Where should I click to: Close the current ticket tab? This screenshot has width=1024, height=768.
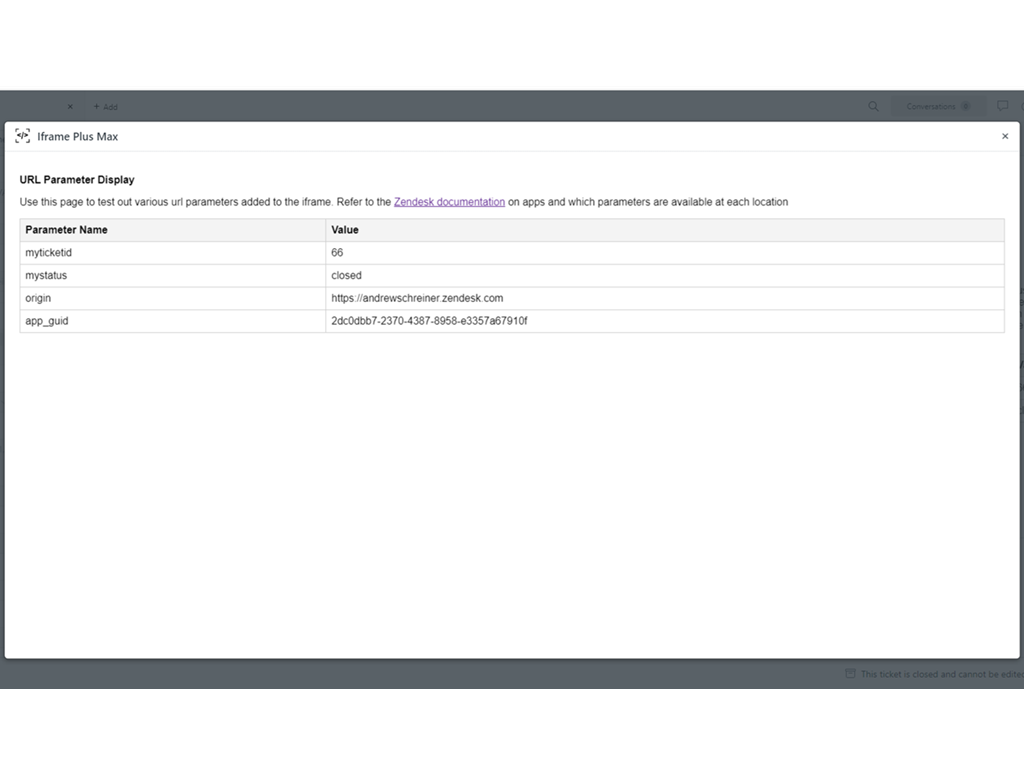tap(70, 107)
